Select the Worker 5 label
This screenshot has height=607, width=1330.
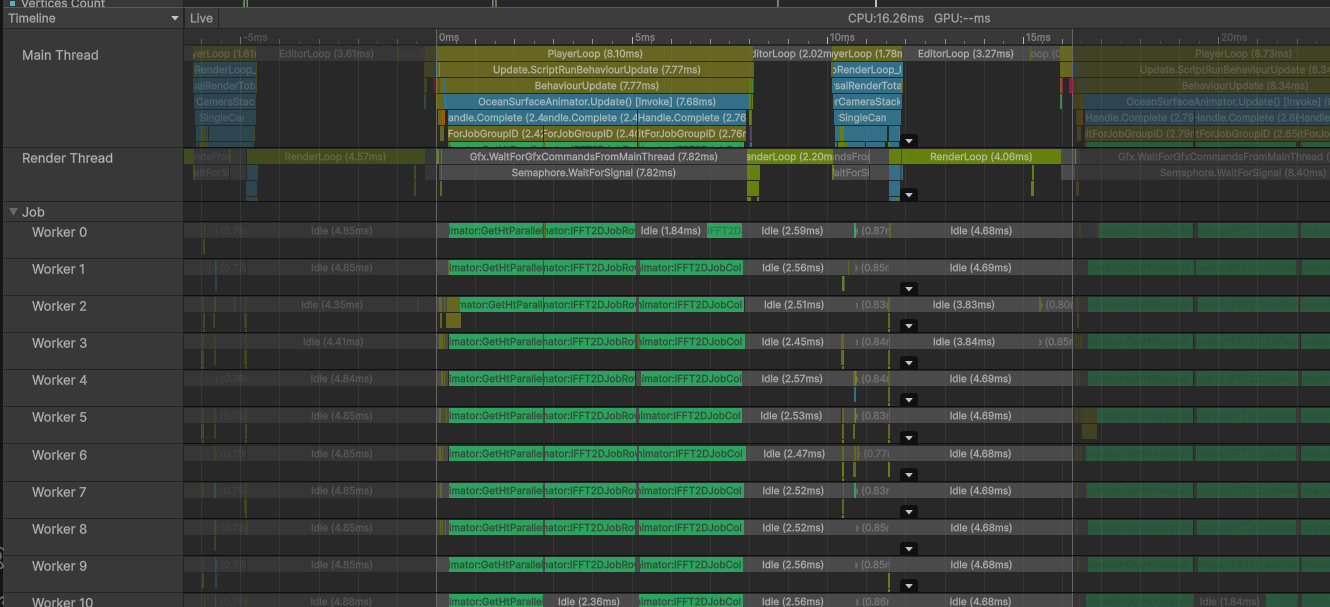59,417
